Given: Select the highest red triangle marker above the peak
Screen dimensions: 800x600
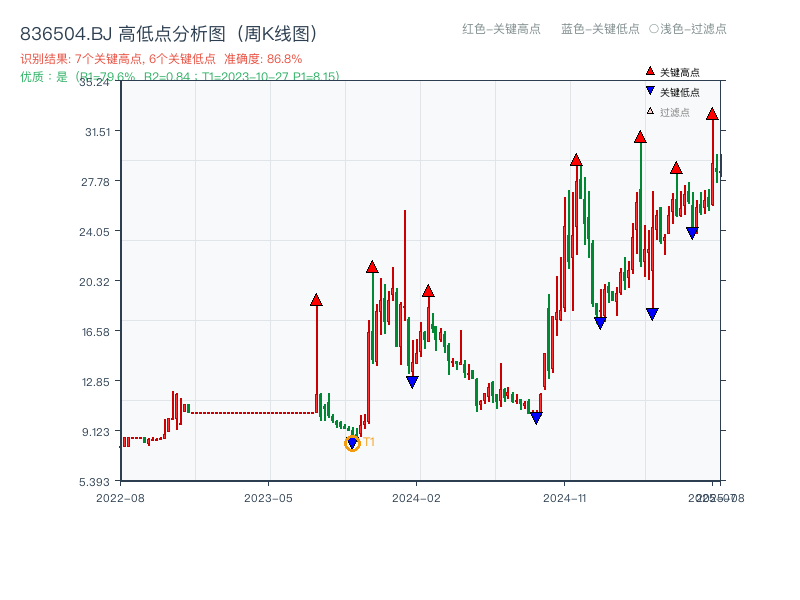Looking at the screenshot, I should (712, 115).
